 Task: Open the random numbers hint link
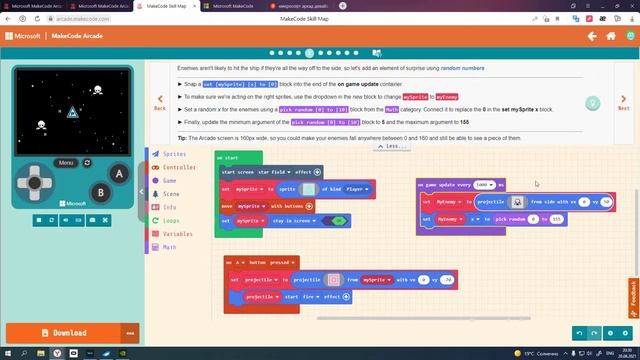tap(462, 68)
